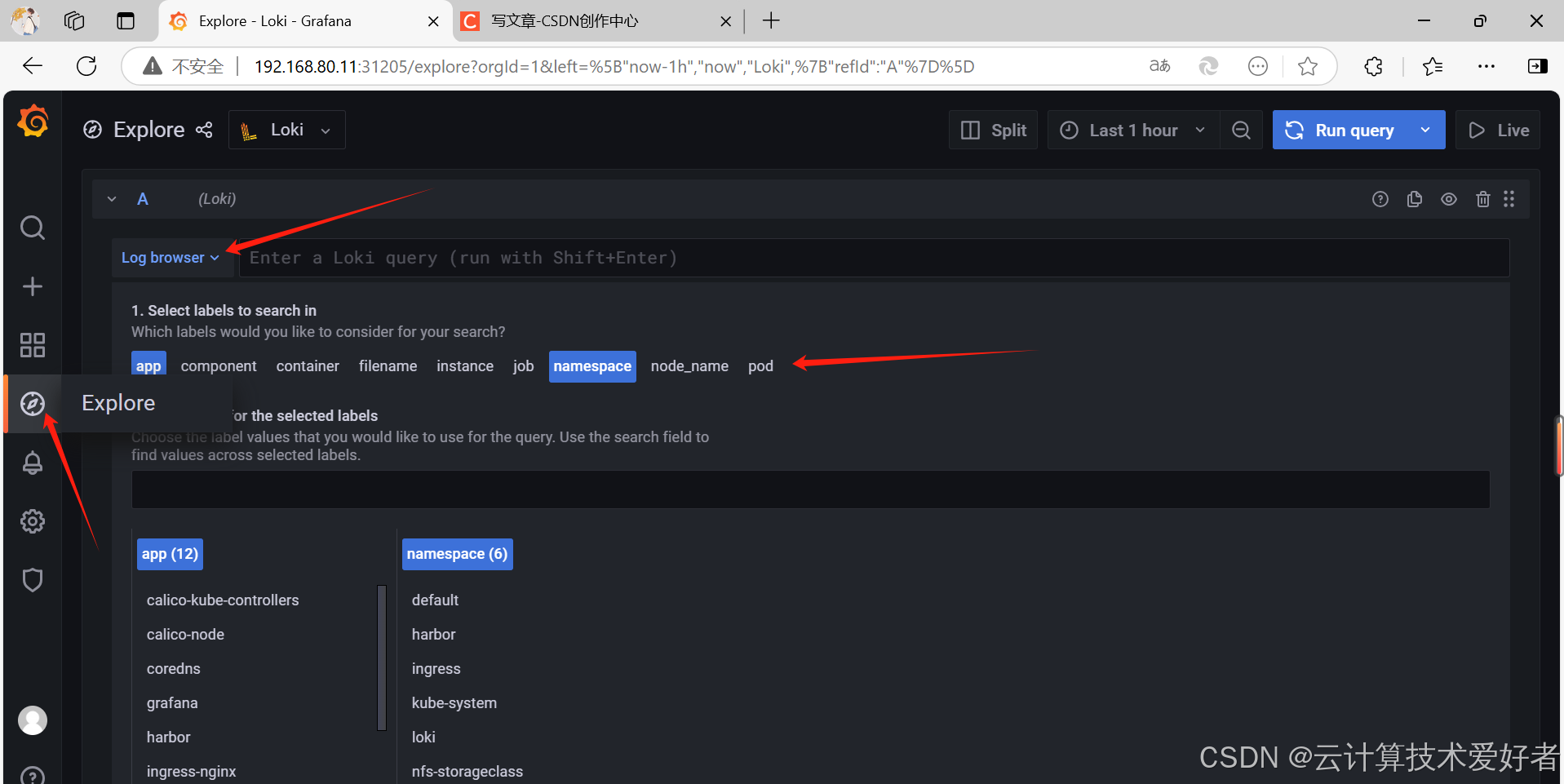The height and width of the screenshot is (784, 1564).
Task: Add this page to favorites star
Action: click(x=1308, y=66)
